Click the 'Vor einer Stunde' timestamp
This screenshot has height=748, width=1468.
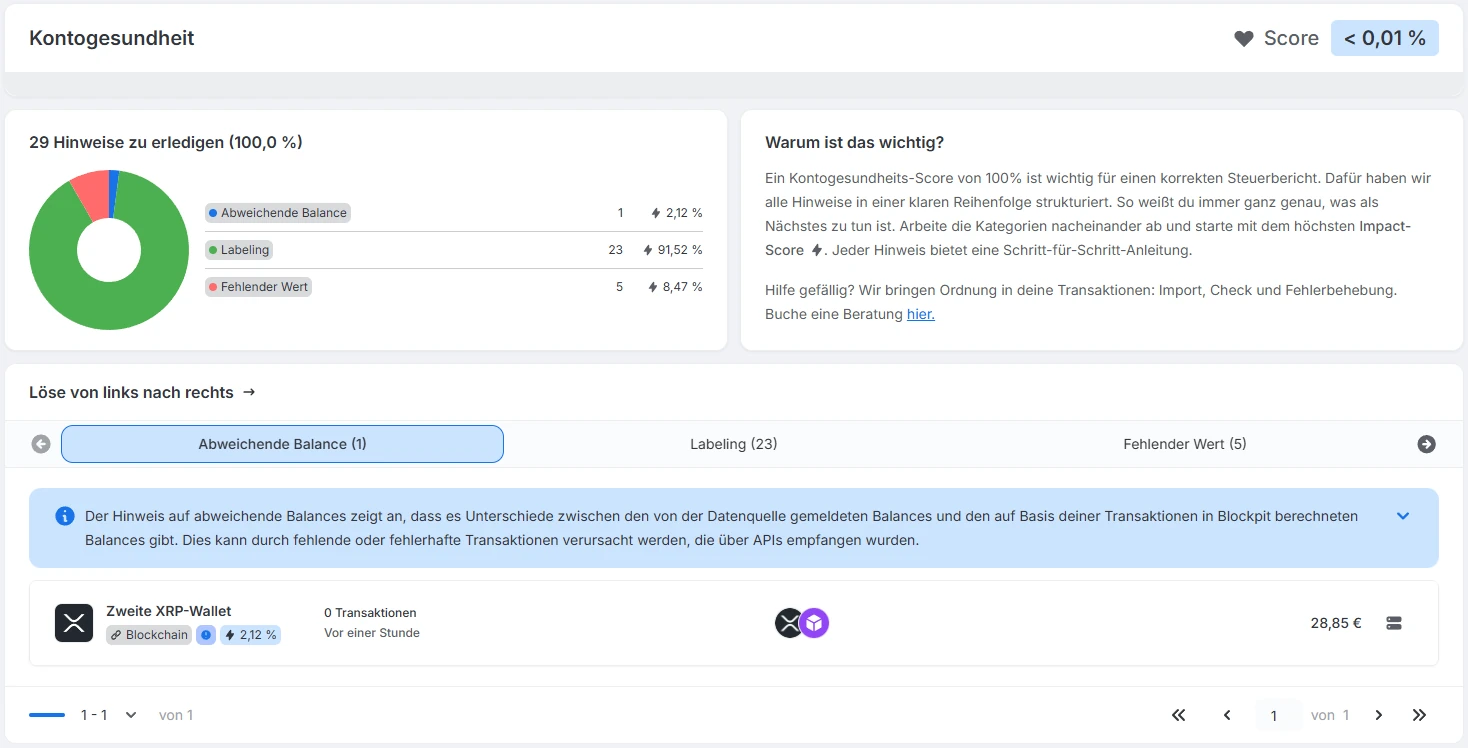point(372,633)
